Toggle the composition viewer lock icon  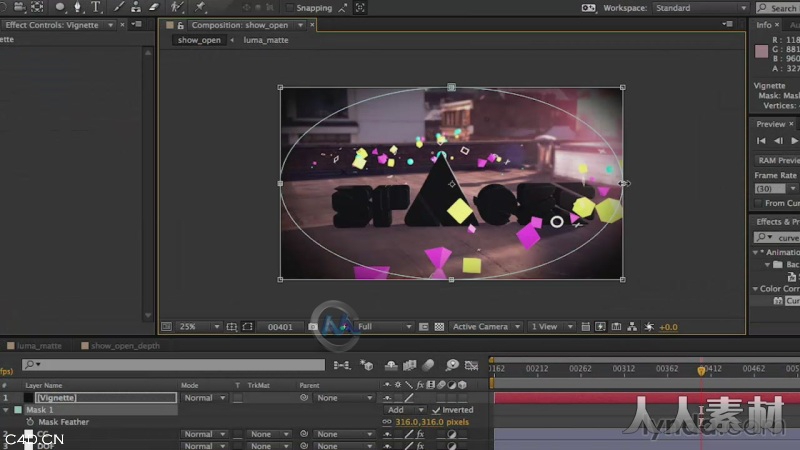[x=180, y=25]
